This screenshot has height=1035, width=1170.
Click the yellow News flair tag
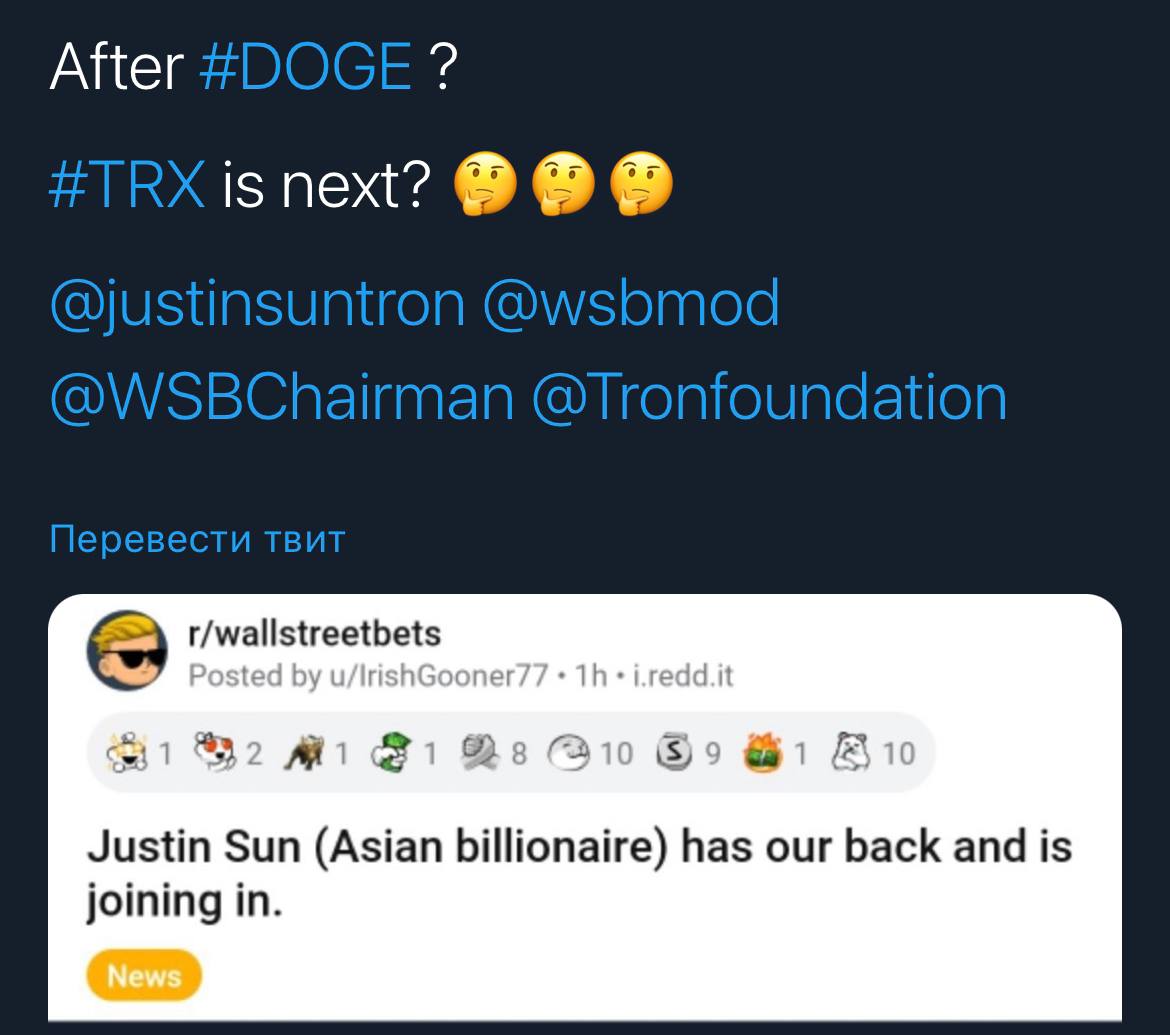point(144,976)
